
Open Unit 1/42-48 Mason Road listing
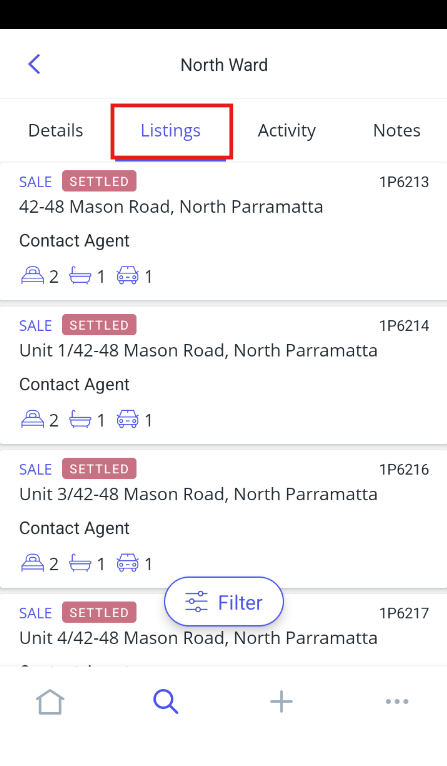coord(223,375)
